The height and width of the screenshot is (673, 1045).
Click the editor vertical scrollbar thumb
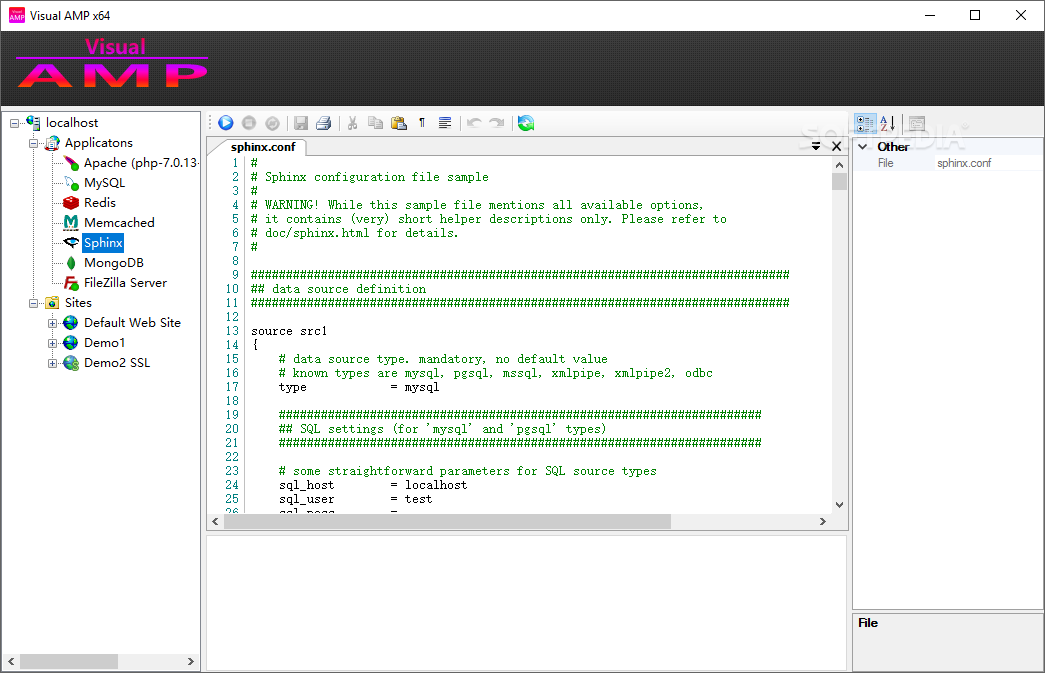click(x=839, y=181)
